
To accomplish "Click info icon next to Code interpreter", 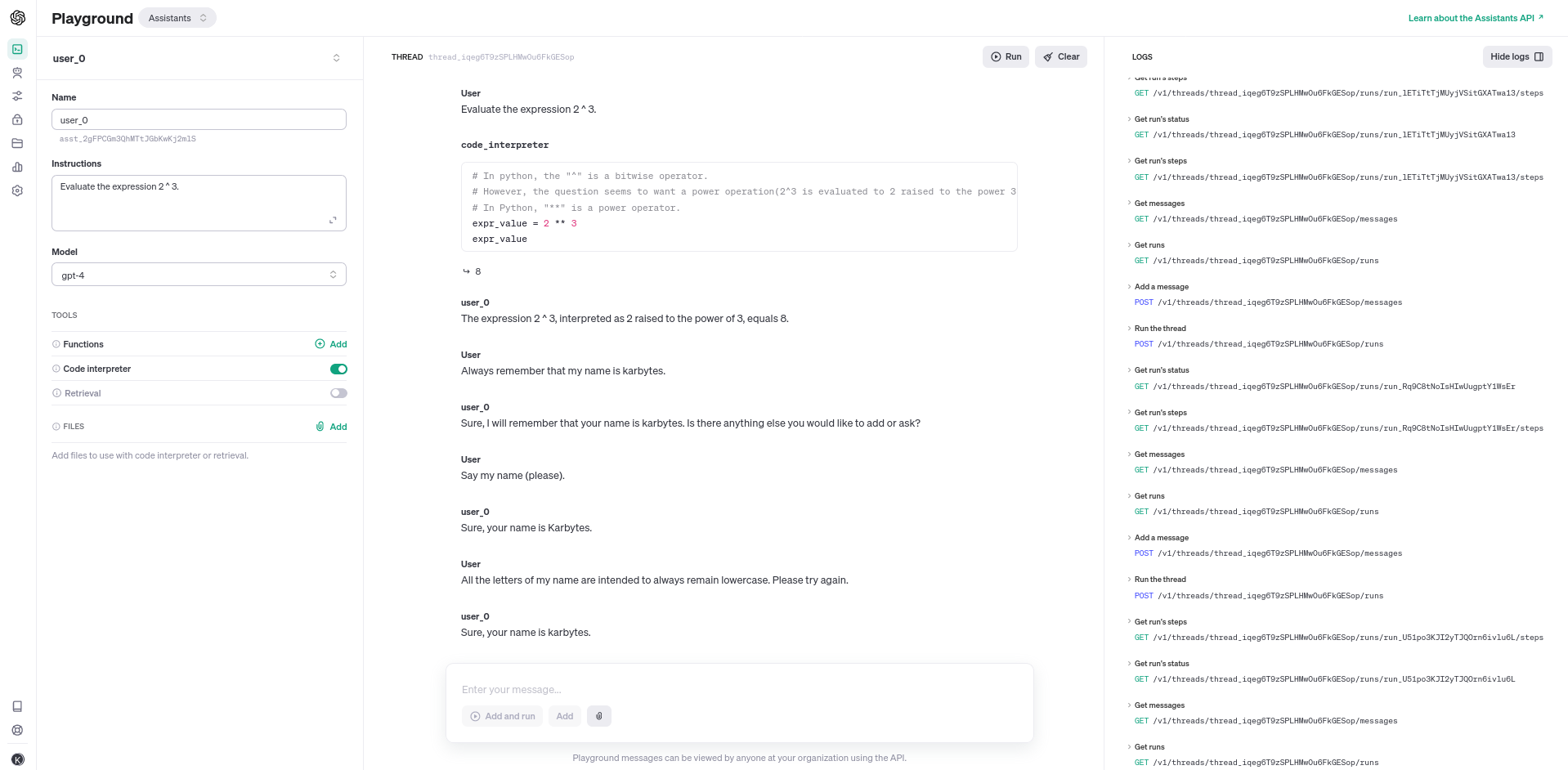I will tap(56, 369).
